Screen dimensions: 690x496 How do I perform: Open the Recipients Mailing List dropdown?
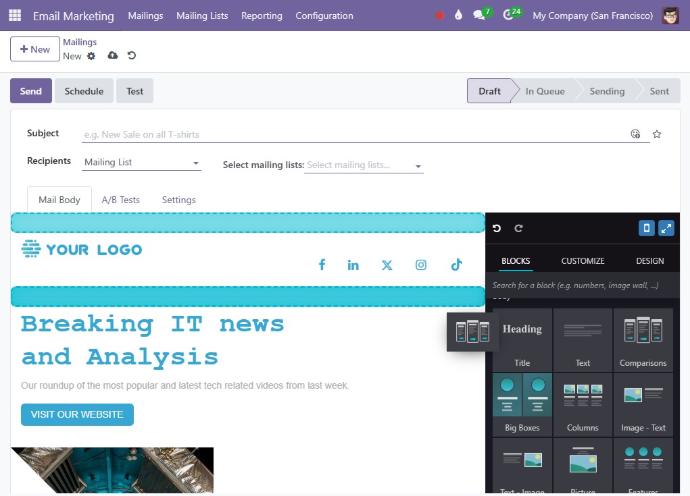click(142, 162)
